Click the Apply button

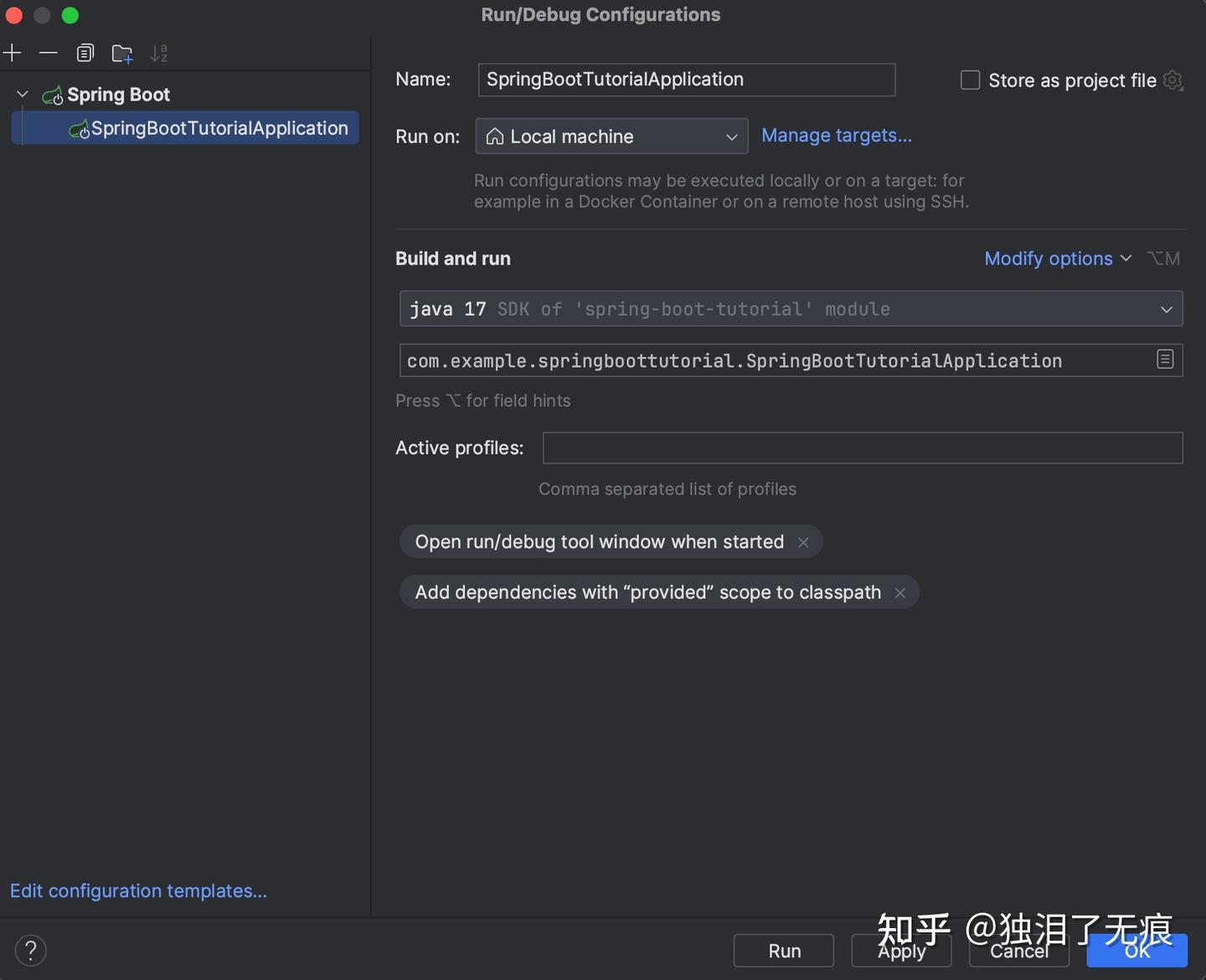(902, 951)
